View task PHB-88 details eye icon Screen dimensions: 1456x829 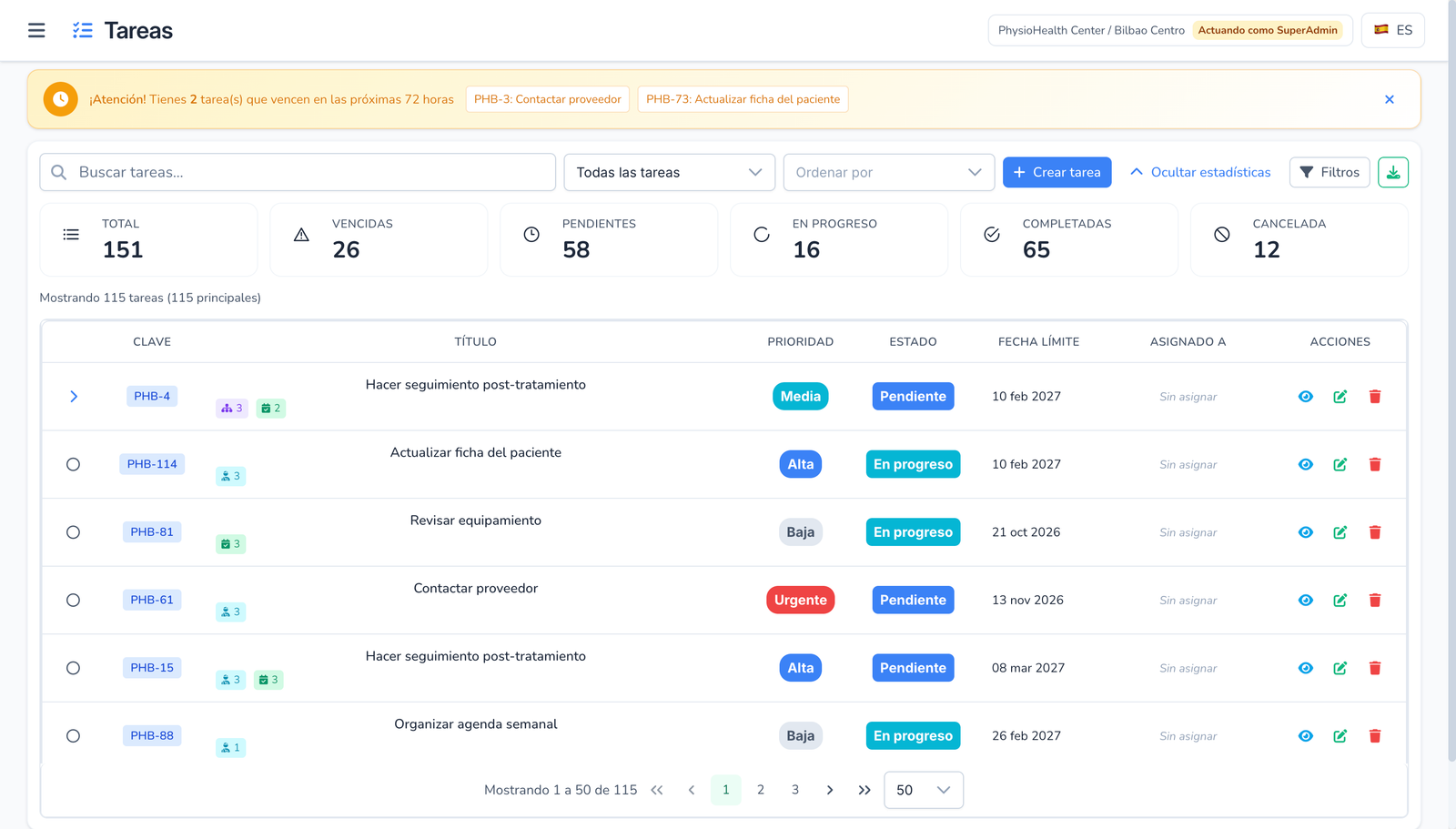[x=1305, y=736]
